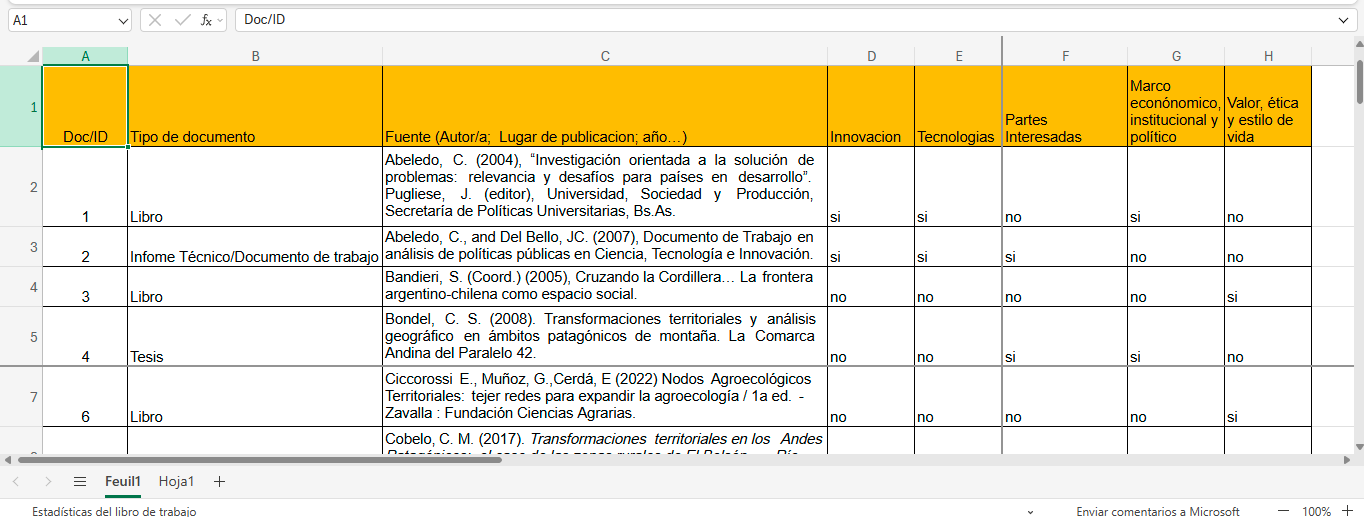
Task: Open the Insert Function fx button
Action: point(206,20)
